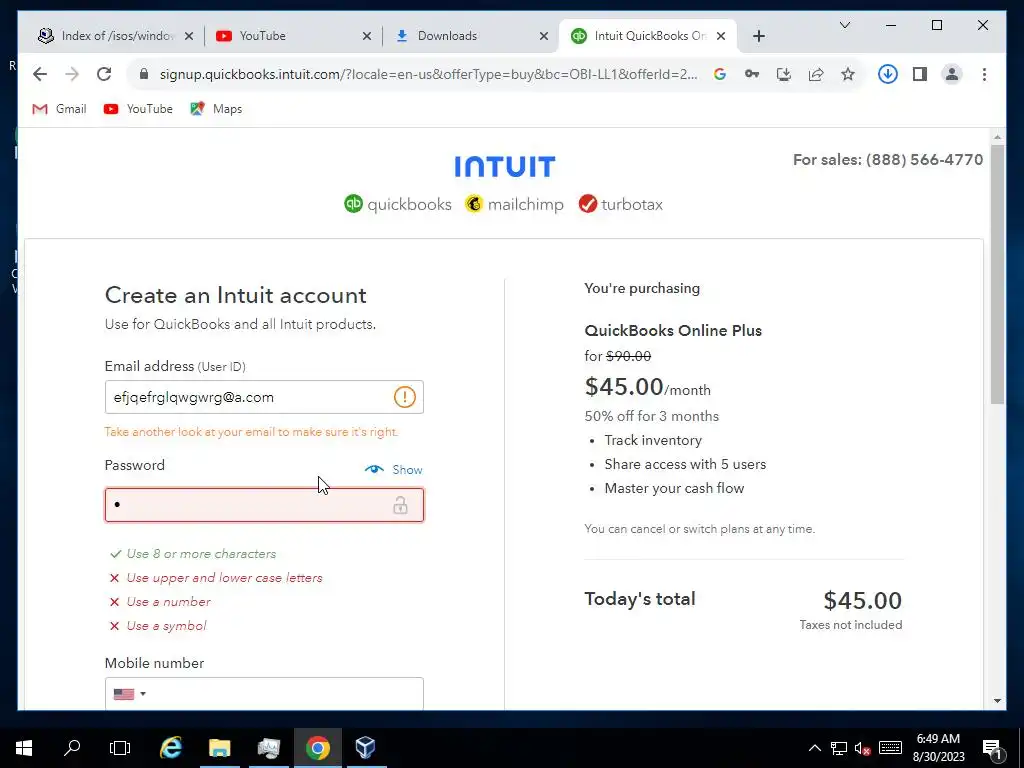
Task: Open the Chrome three-dot menu
Action: (984, 74)
